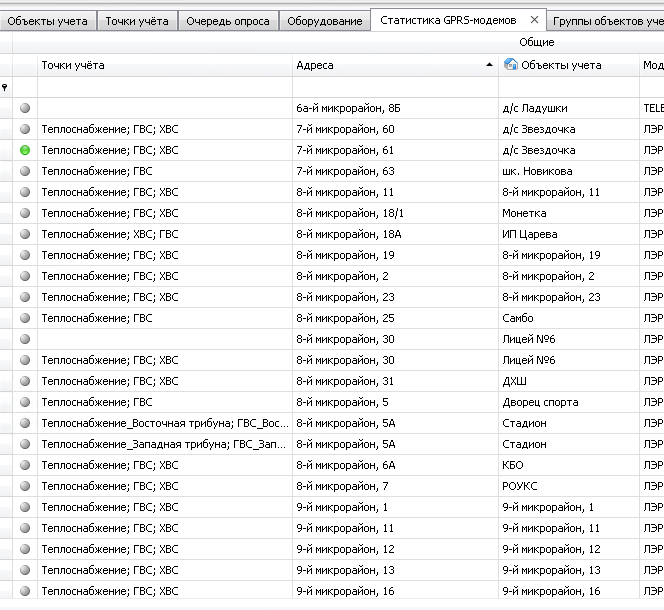The height and width of the screenshot is (610, 664).
Task: Click the status icon for 9-й микрорайон, 11 row
Action: pos(25,528)
